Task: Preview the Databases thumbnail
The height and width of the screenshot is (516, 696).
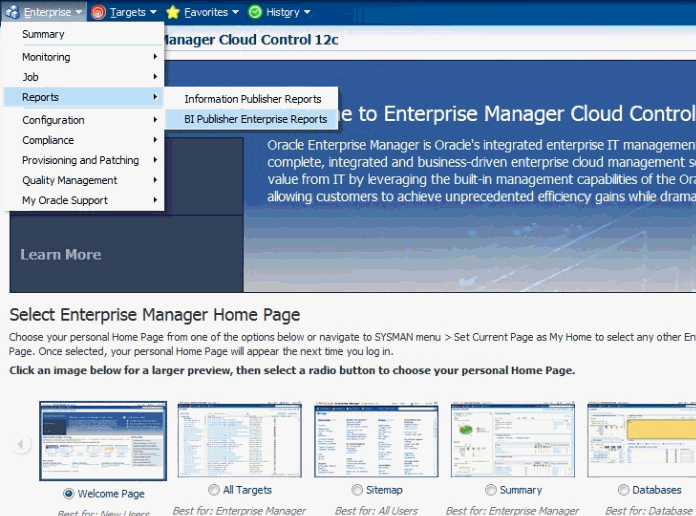Action: coord(641,440)
